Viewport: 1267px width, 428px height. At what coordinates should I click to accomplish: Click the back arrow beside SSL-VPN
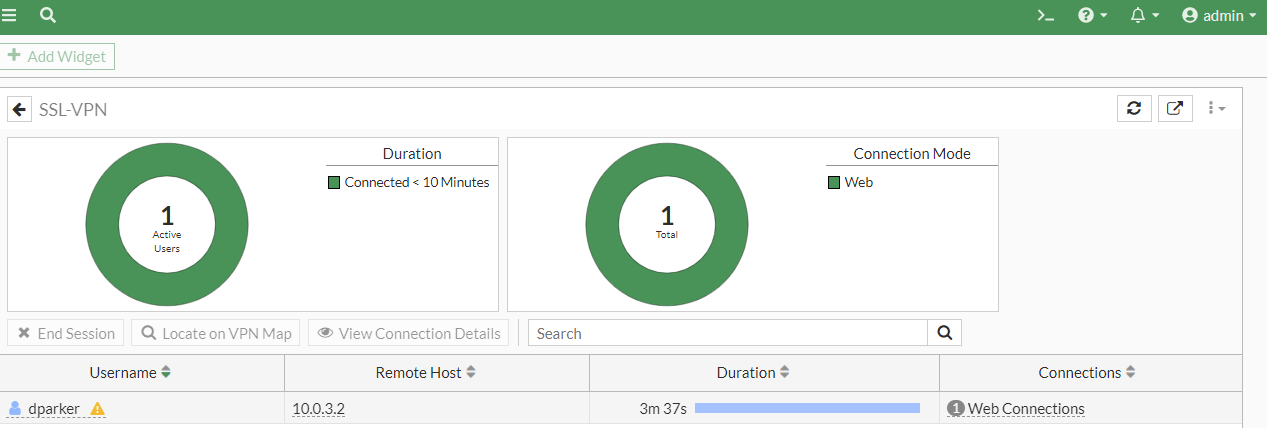[19, 109]
